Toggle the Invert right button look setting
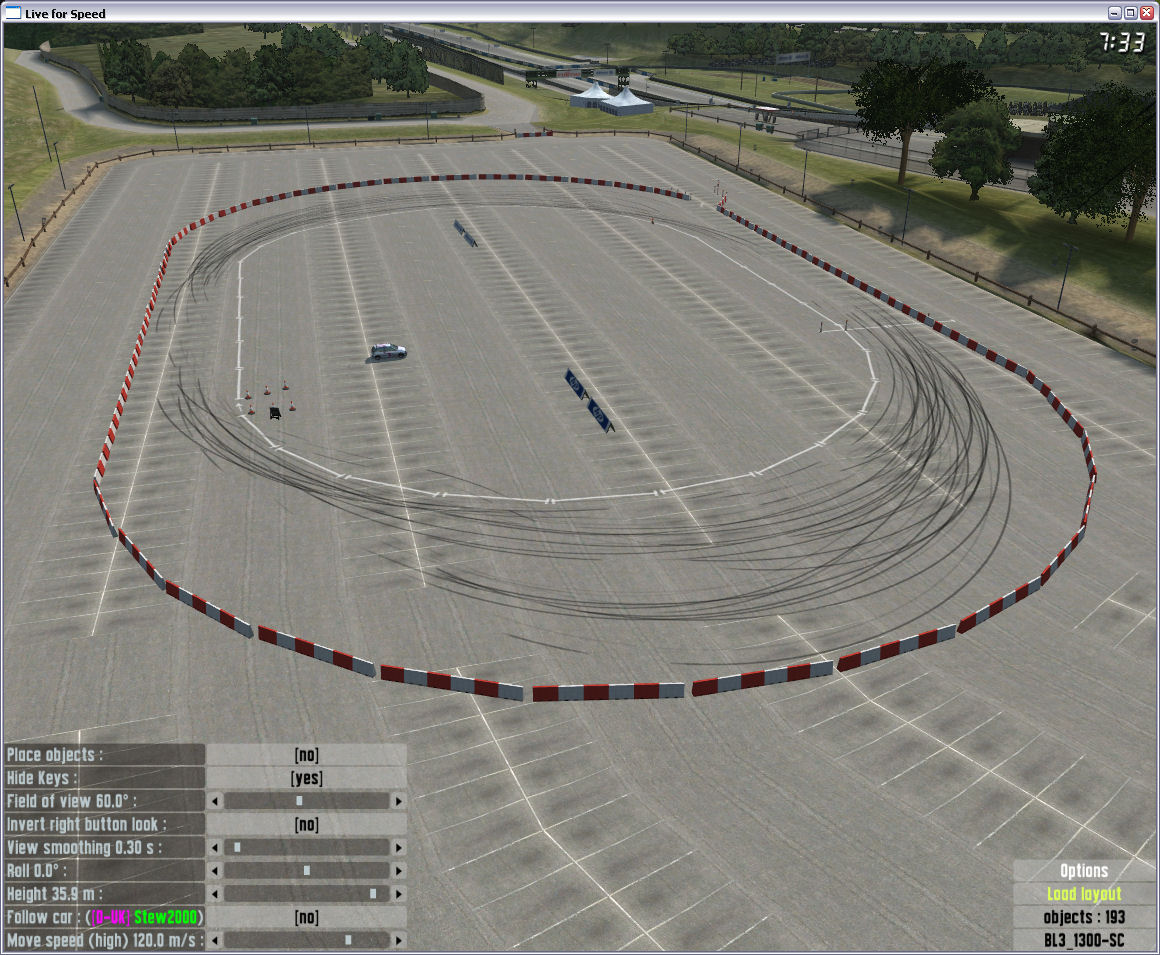 (x=306, y=824)
